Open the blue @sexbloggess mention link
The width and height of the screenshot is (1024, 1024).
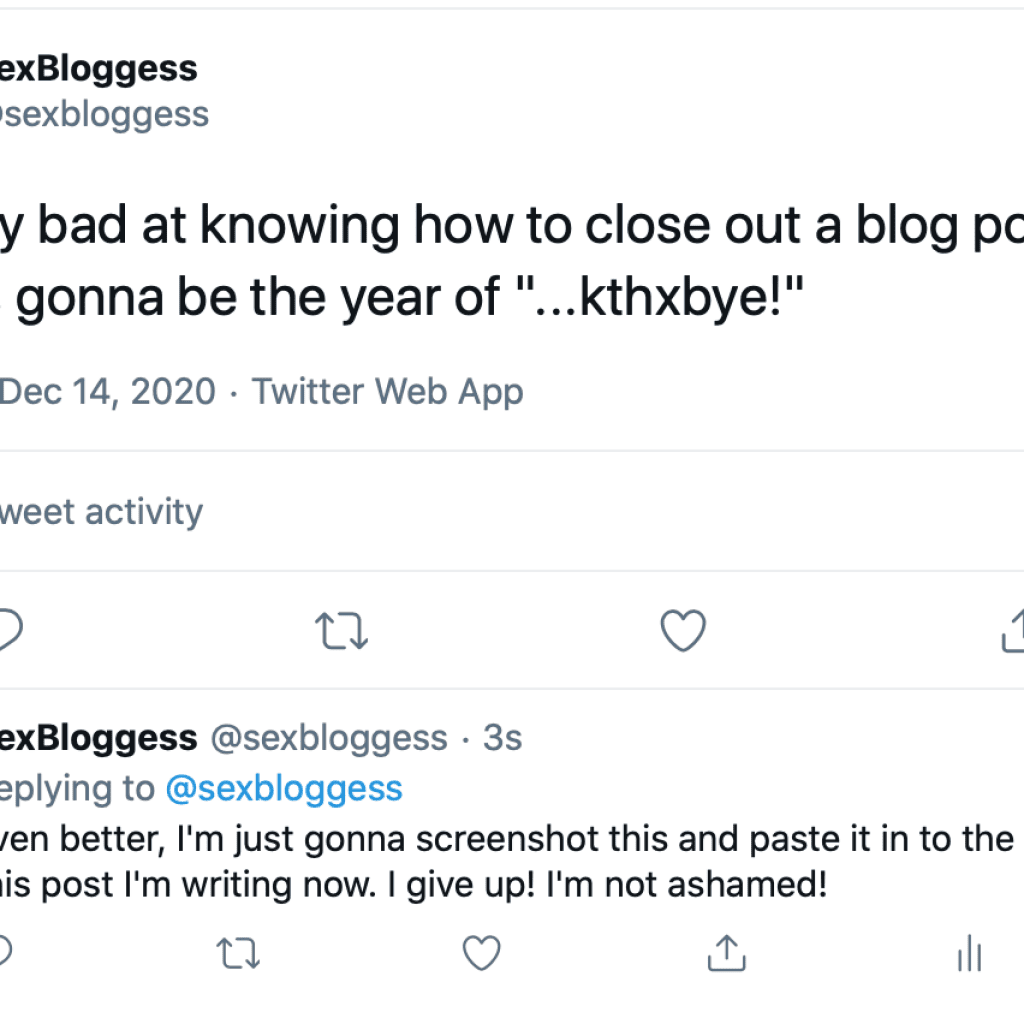284,788
